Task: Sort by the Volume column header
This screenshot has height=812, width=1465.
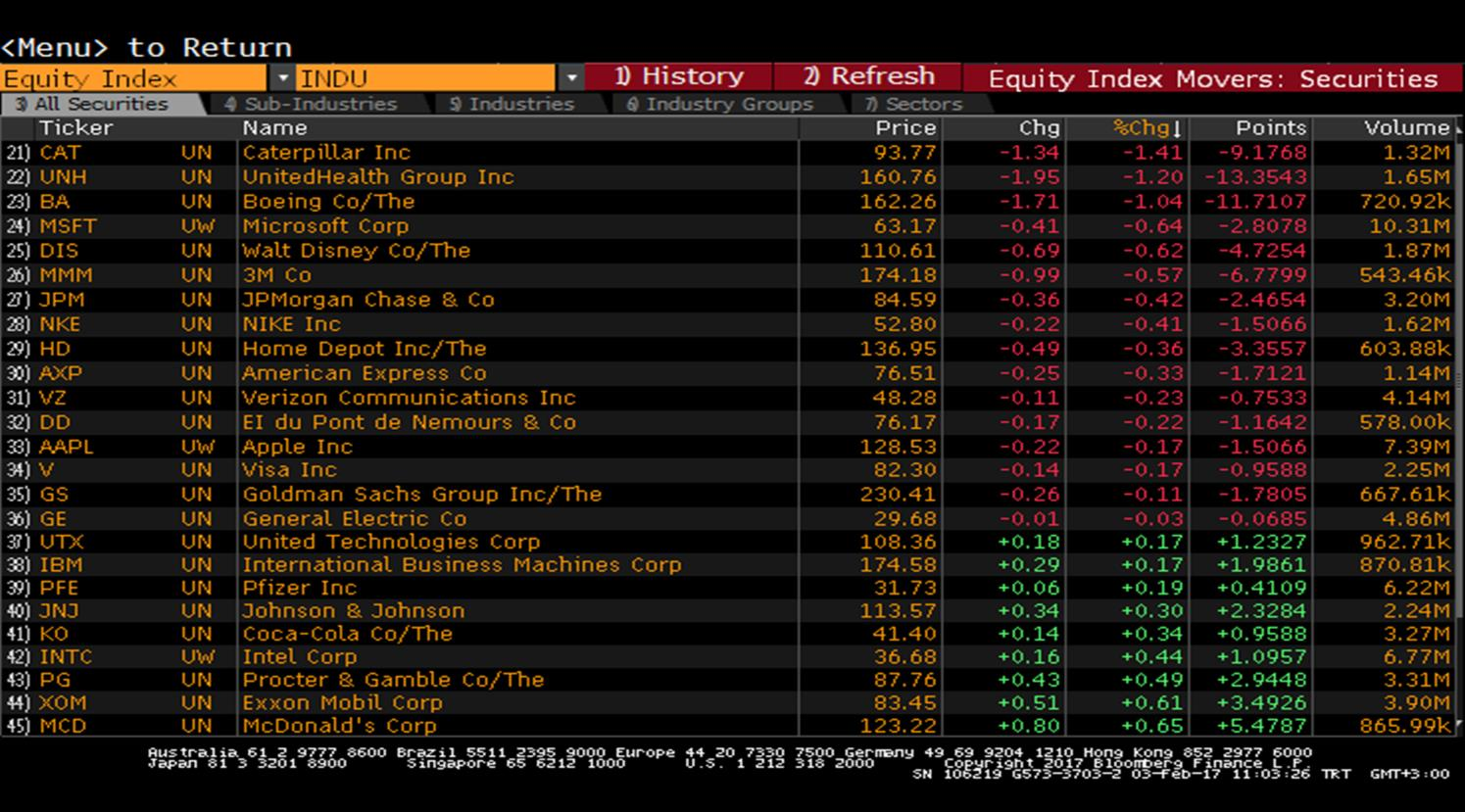Action: [x=1406, y=128]
